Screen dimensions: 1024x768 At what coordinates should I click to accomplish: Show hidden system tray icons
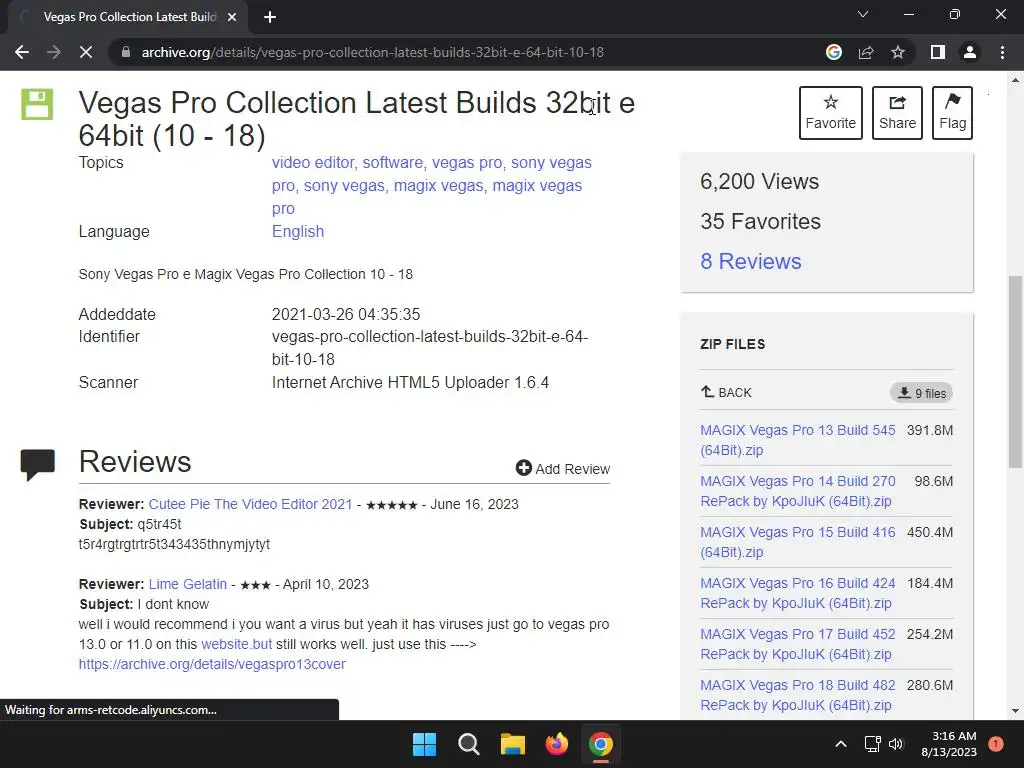[841, 744]
